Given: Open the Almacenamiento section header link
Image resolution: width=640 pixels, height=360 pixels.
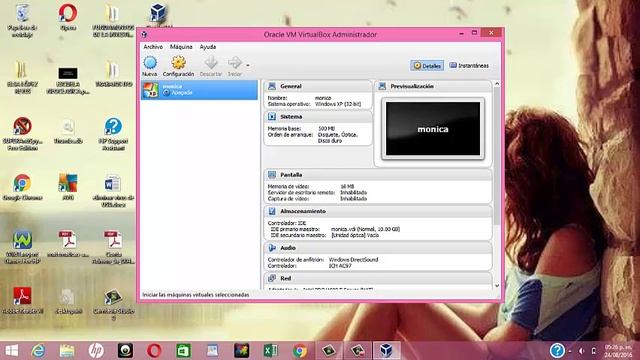Looking at the screenshot, I should tap(303, 211).
